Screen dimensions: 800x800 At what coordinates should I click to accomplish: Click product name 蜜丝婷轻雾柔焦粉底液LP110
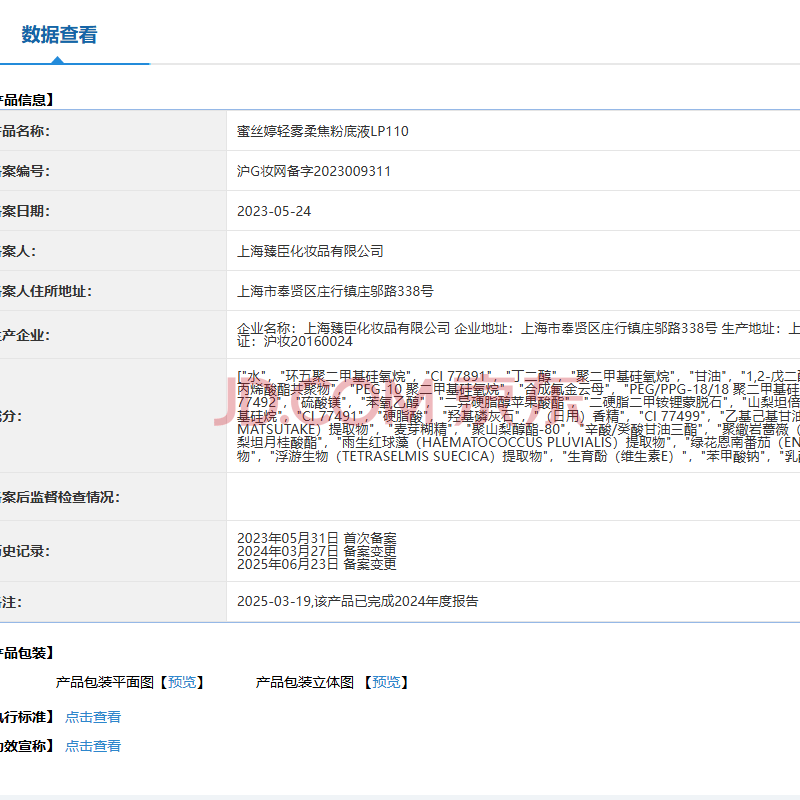[322, 131]
